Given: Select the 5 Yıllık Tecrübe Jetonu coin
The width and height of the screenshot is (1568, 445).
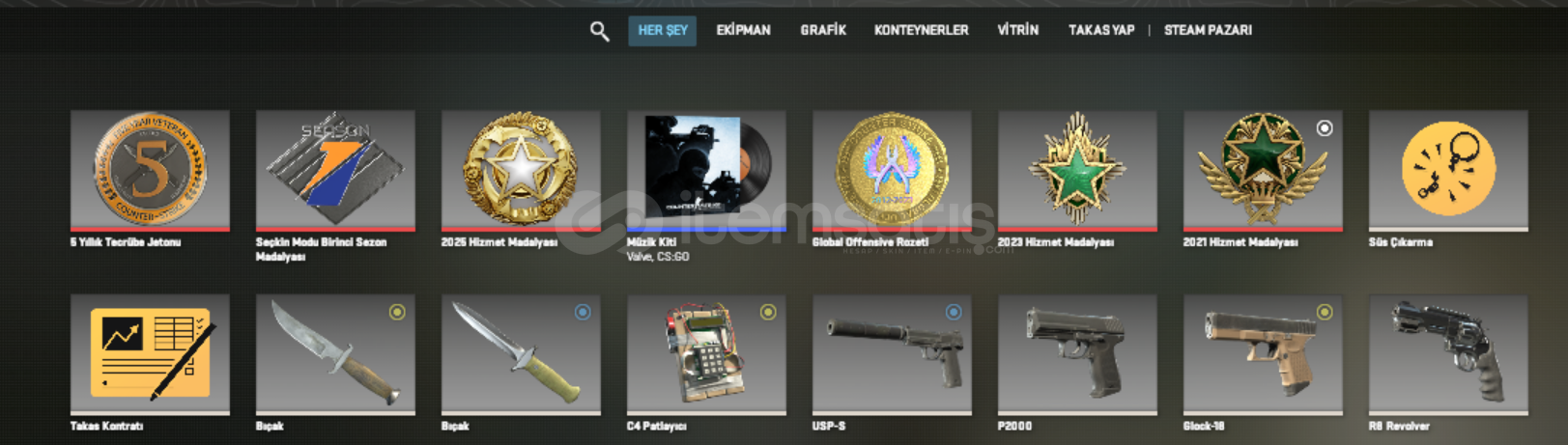Looking at the screenshot, I should [150, 170].
